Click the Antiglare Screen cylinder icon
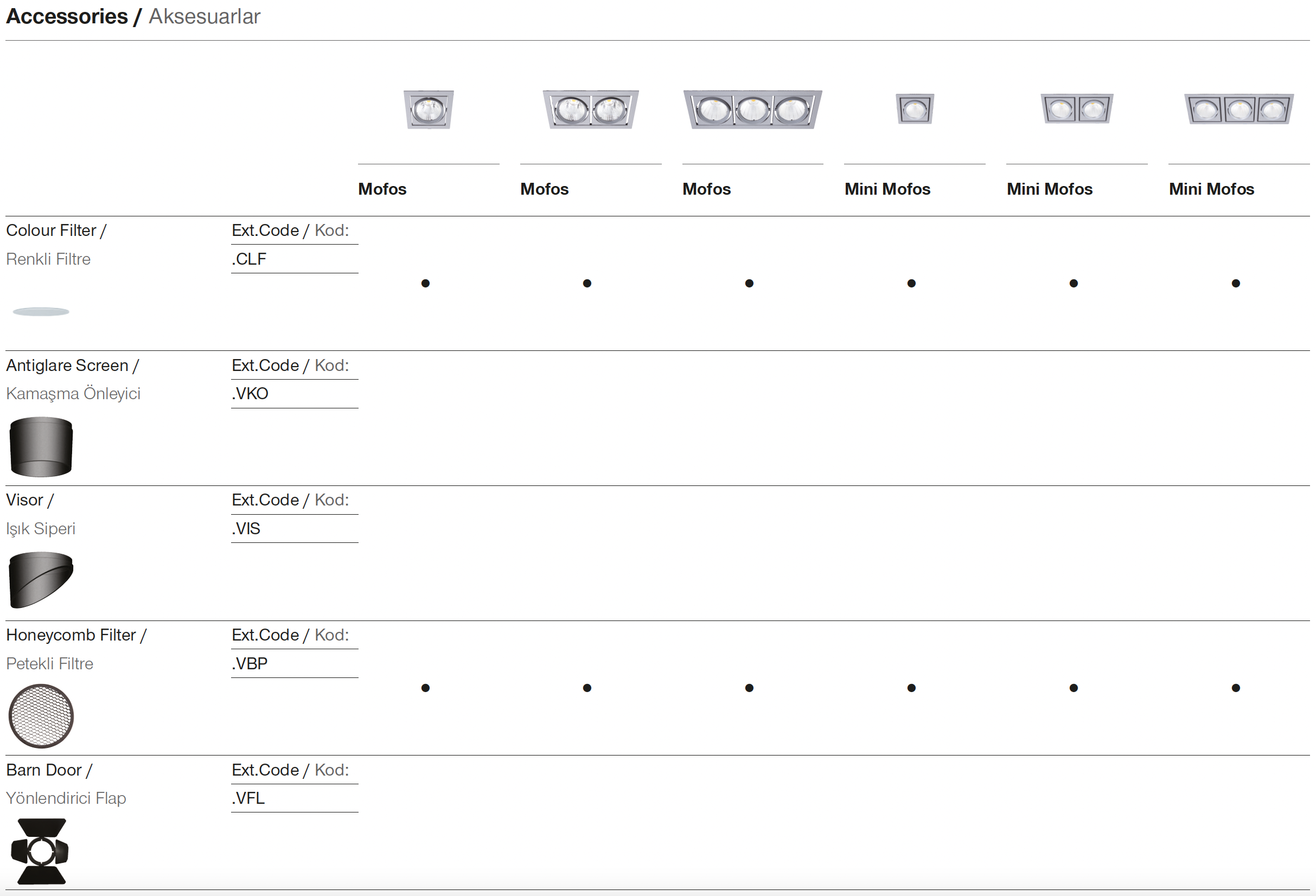This screenshot has width=1316, height=896. point(41,446)
